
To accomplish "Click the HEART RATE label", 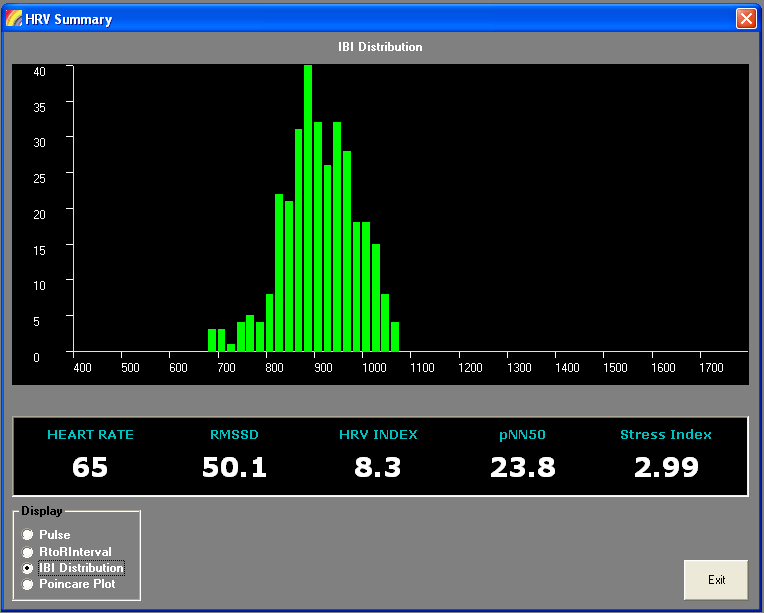I will tap(90, 435).
